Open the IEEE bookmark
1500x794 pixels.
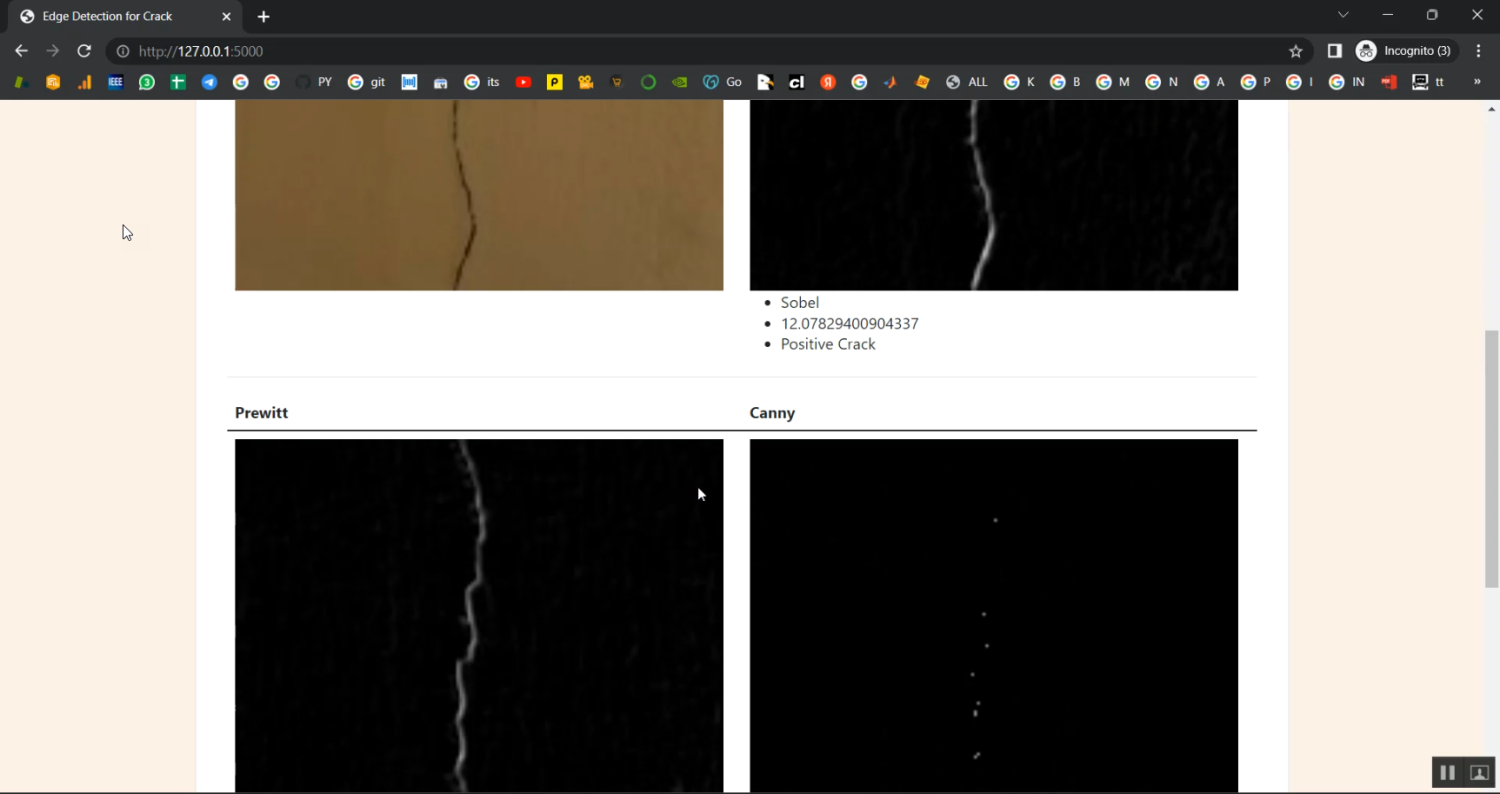tap(115, 82)
